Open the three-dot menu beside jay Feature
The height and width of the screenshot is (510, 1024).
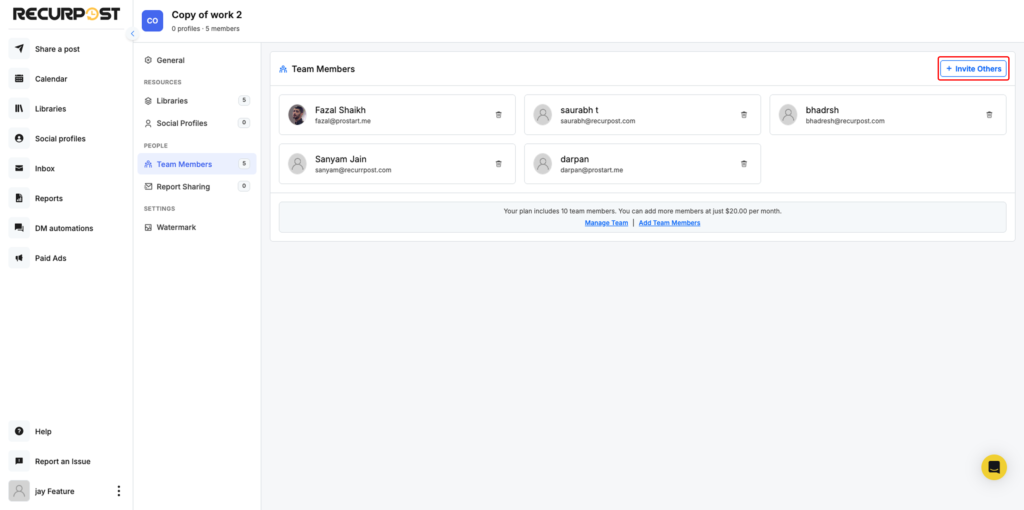(x=118, y=491)
